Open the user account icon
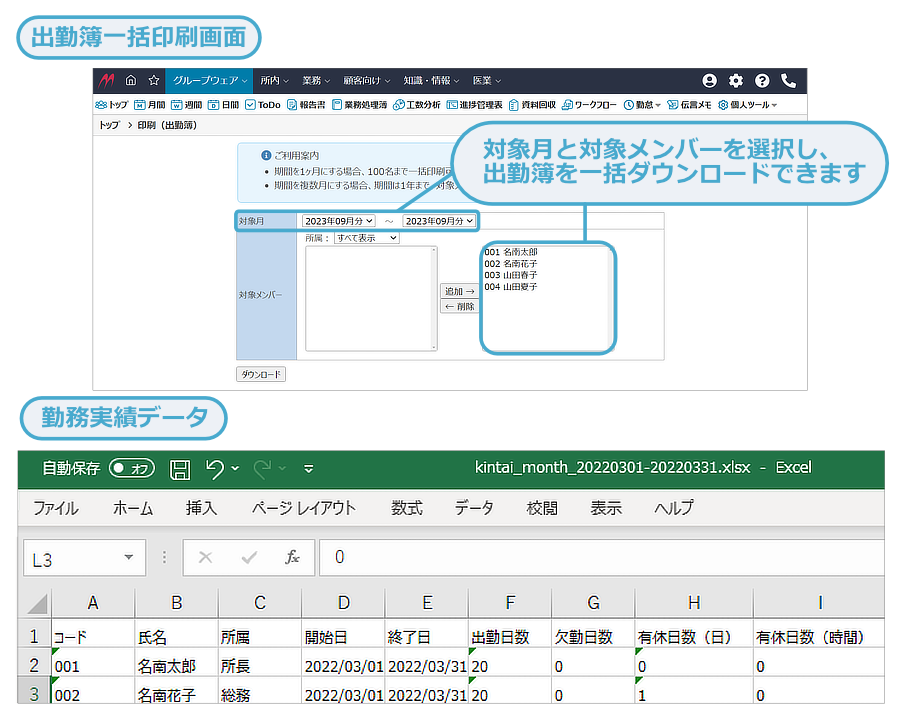900x720 pixels. 709,81
